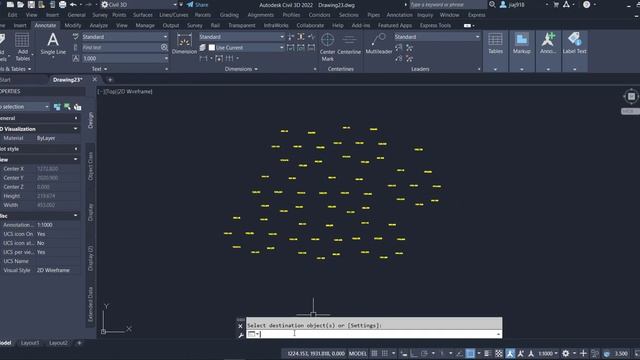This screenshot has height=360, width=640.
Task: Open the text style Standard dropdown
Action: tap(125, 37)
